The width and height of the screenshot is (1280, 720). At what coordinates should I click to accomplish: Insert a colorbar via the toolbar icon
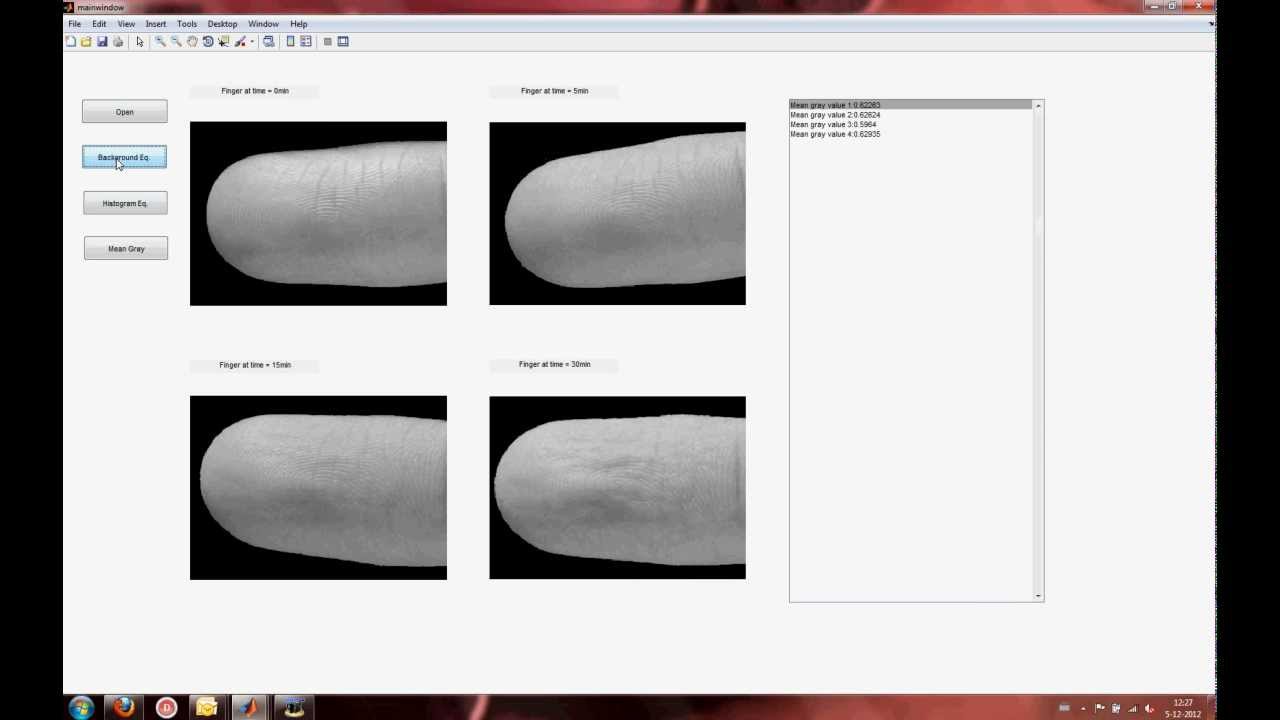pyautogui.click(x=291, y=41)
